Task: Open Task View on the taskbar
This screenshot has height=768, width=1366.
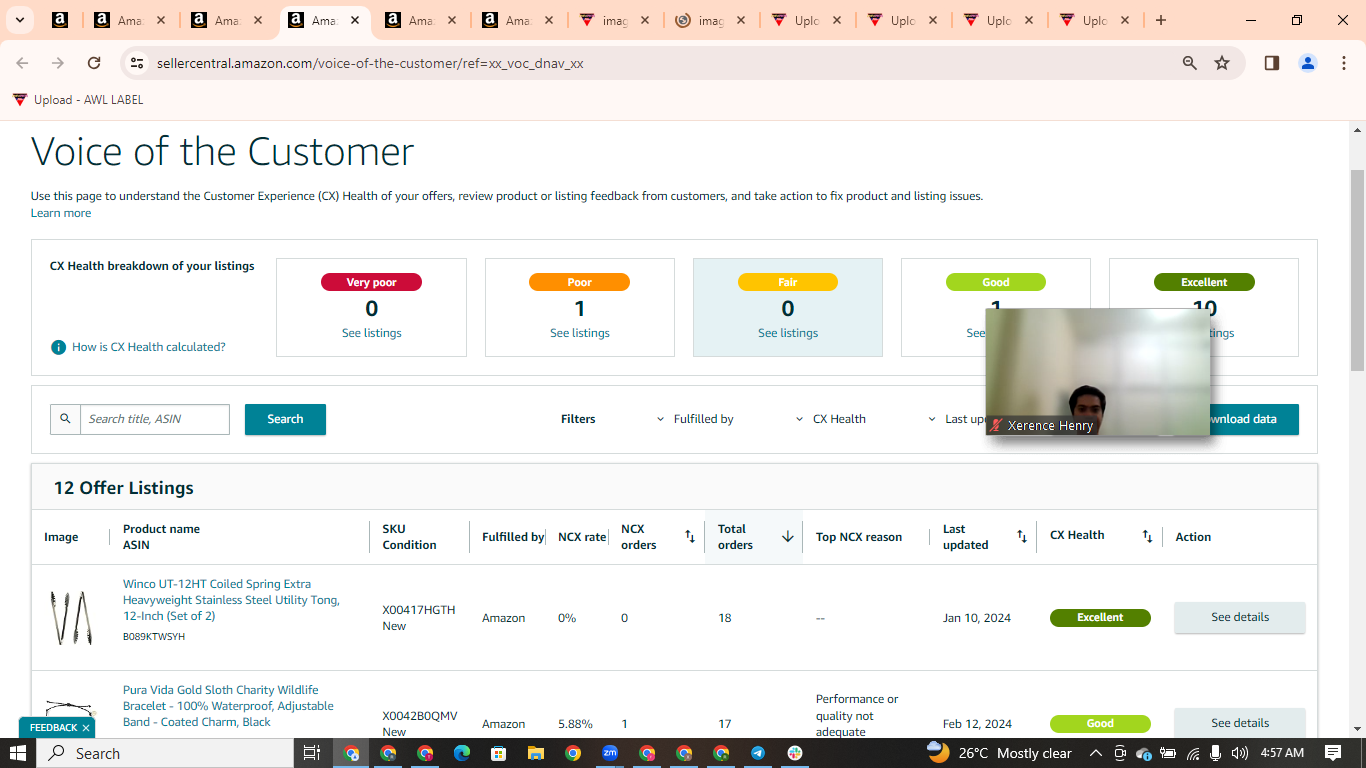Action: (311, 753)
